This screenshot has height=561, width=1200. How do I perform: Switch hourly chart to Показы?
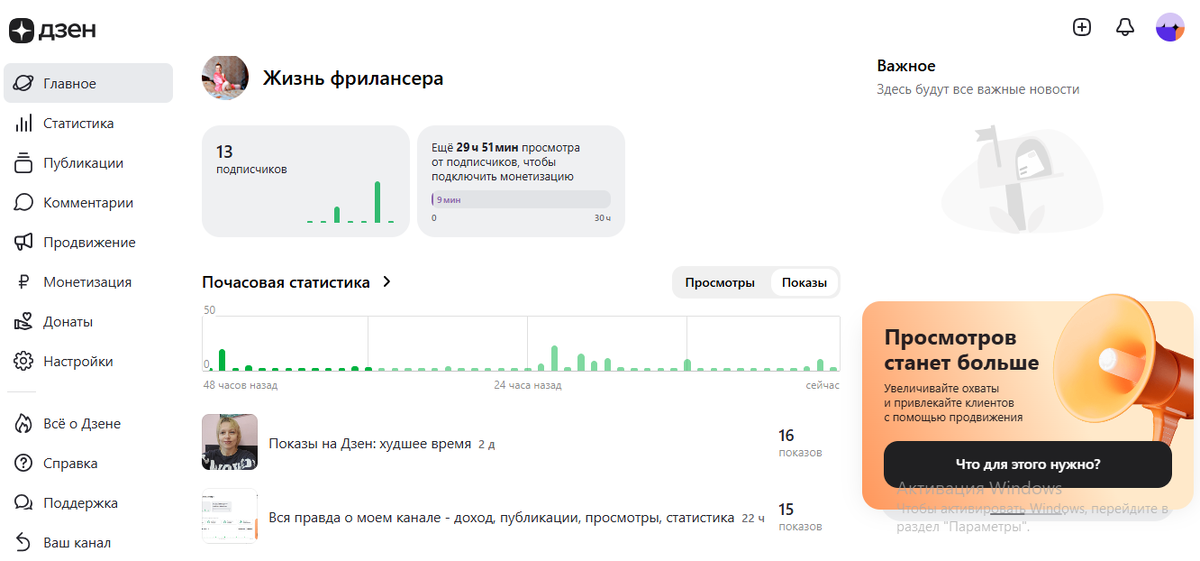pyautogui.click(x=804, y=283)
